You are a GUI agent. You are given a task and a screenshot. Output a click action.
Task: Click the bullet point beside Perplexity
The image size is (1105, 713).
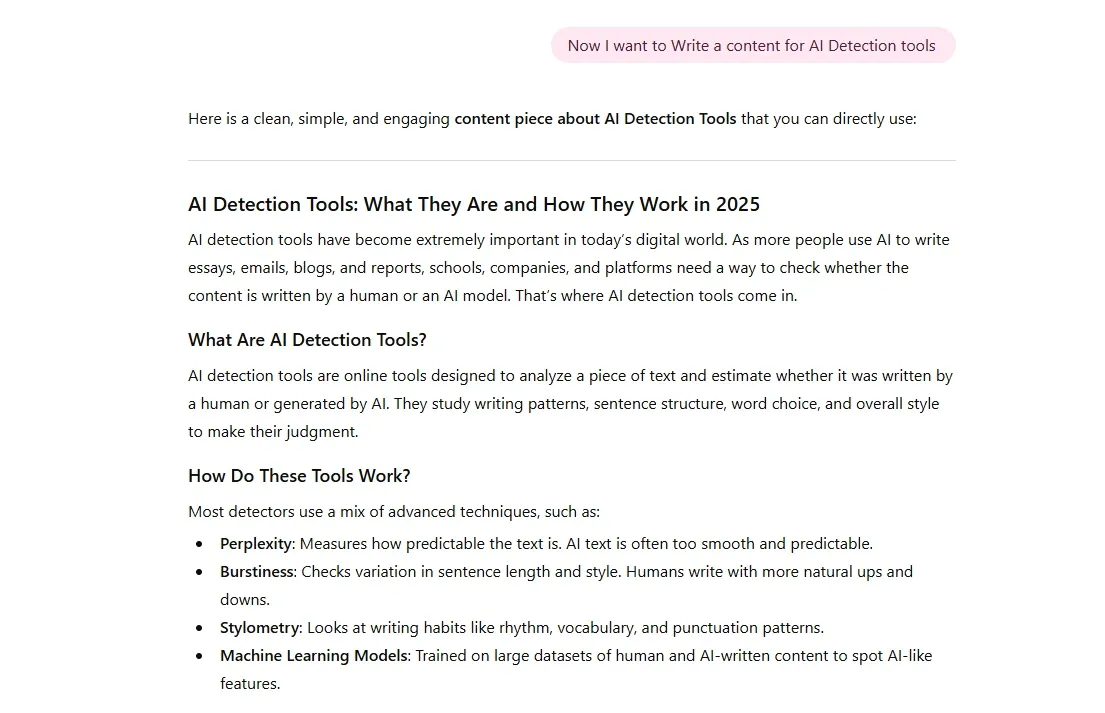pyautogui.click(x=199, y=544)
